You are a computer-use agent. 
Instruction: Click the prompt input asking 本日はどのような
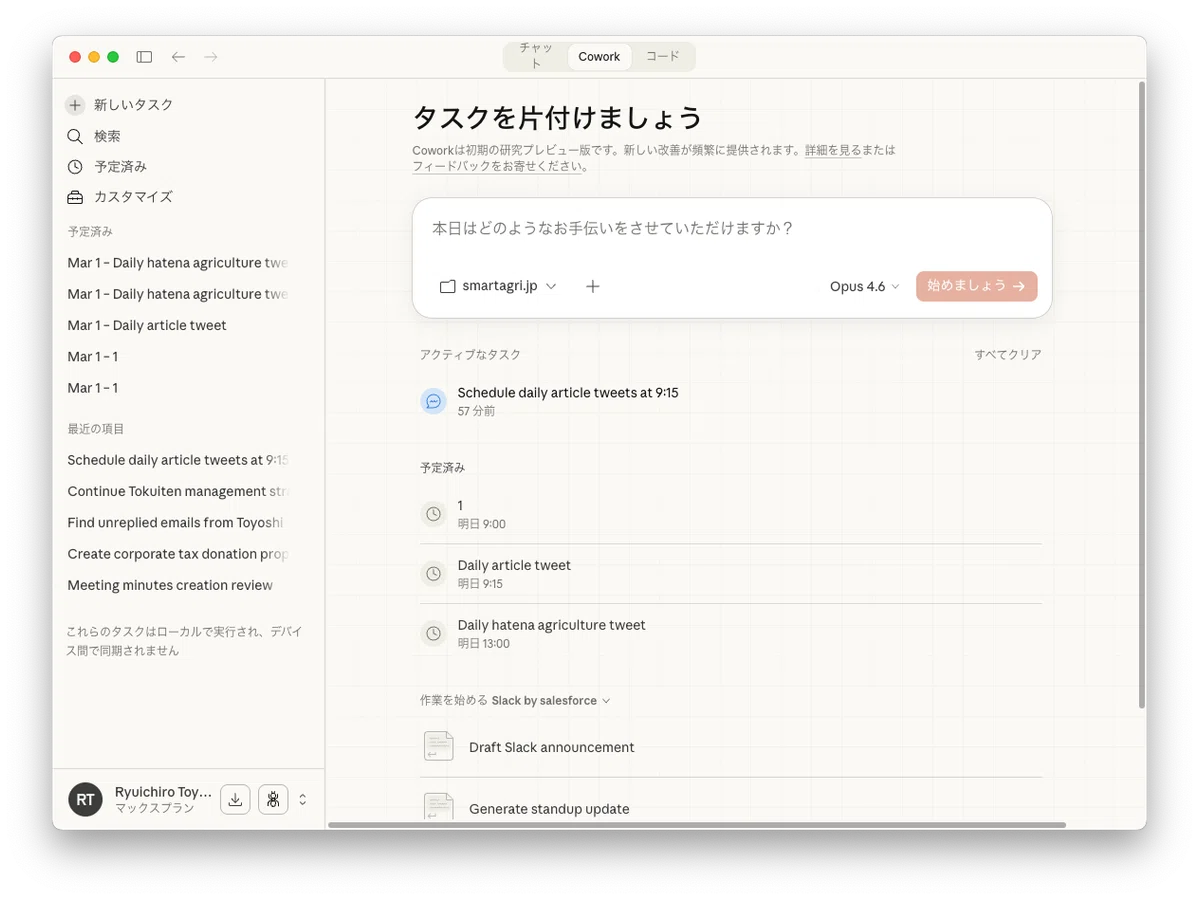click(x=732, y=229)
